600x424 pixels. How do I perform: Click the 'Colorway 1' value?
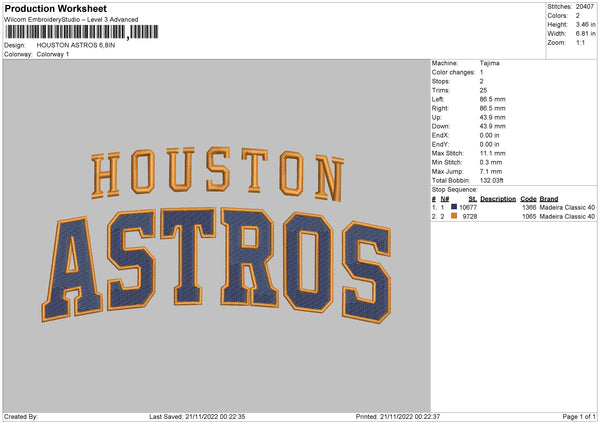[x=53, y=54]
